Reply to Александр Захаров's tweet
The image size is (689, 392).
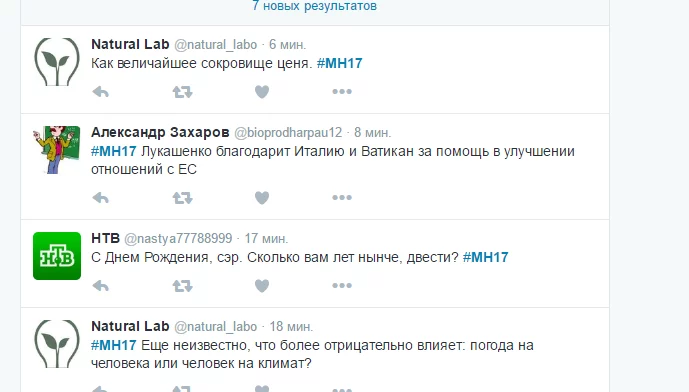pyautogui.click(x=101, y=198)
